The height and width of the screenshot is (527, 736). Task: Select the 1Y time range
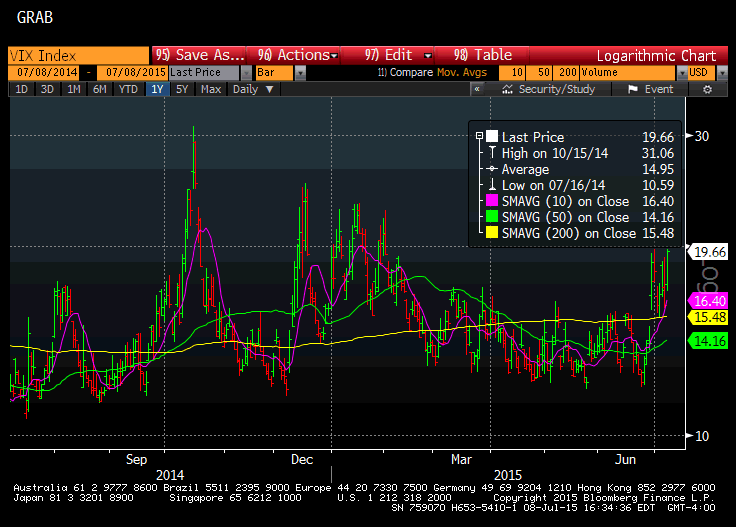[x=157, y=89]
